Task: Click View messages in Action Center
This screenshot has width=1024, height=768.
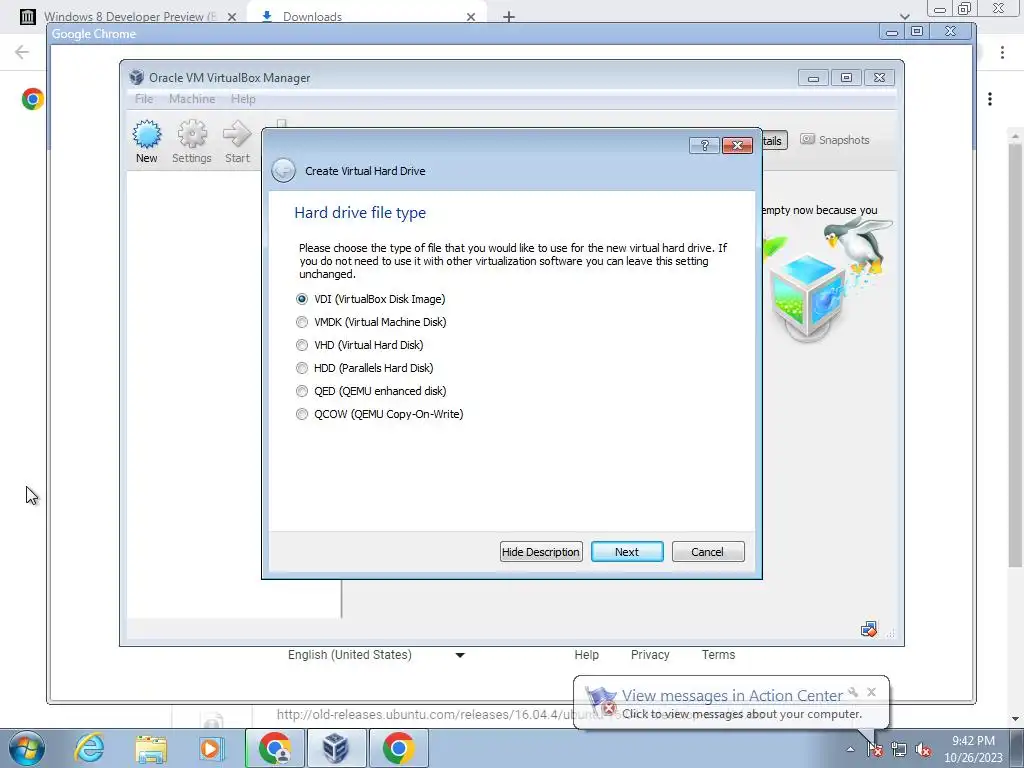Action: coord(732,696)
